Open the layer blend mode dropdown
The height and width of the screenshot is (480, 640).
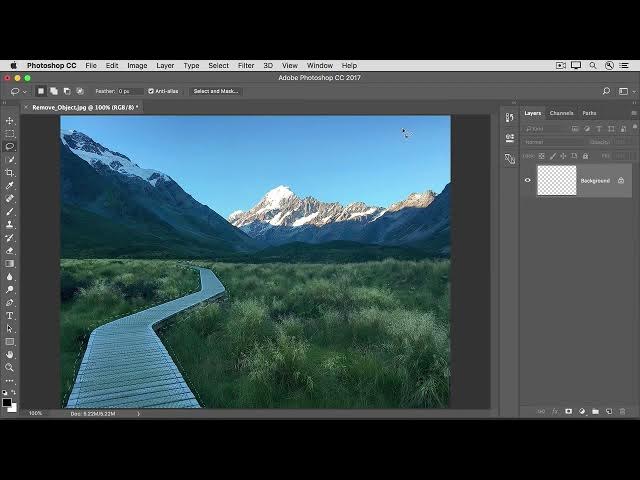(x=555, y=142)
